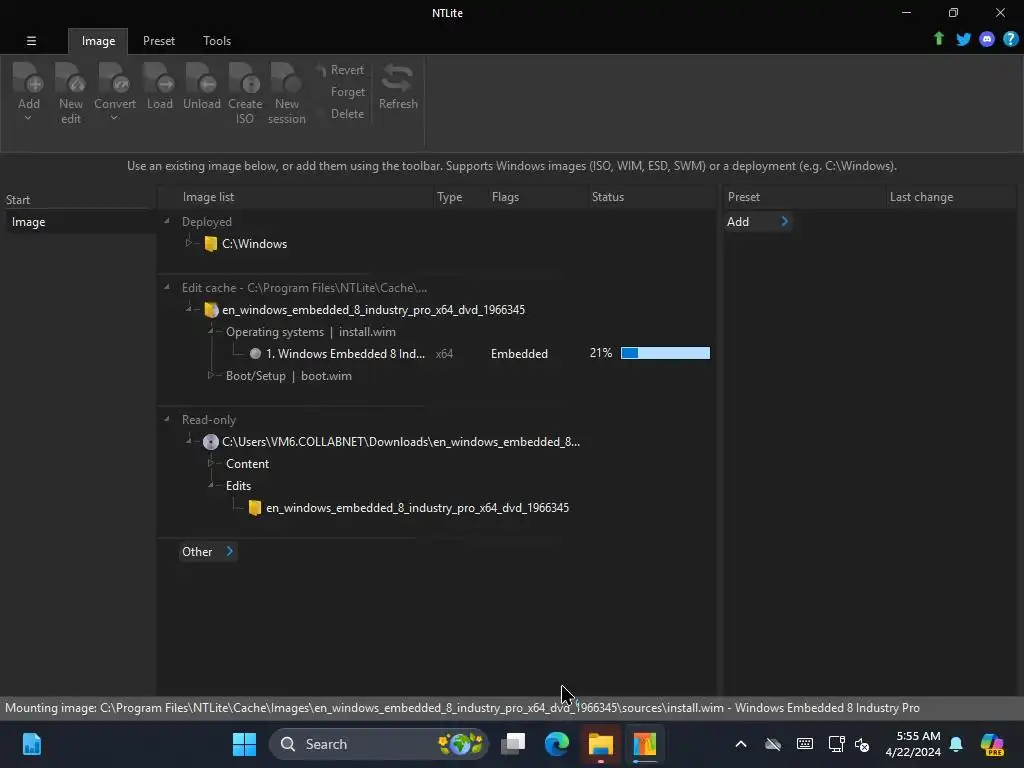1024x768 pixels.
Task: Collapse the Operating systems | install.wim node
Action: click(211, 332)
